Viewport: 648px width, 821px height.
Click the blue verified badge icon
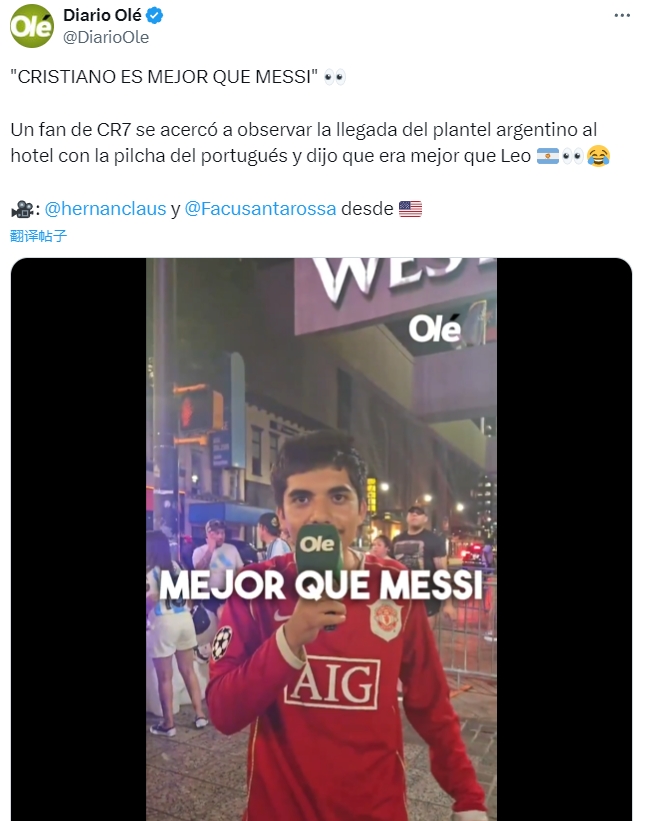[154, 16]
